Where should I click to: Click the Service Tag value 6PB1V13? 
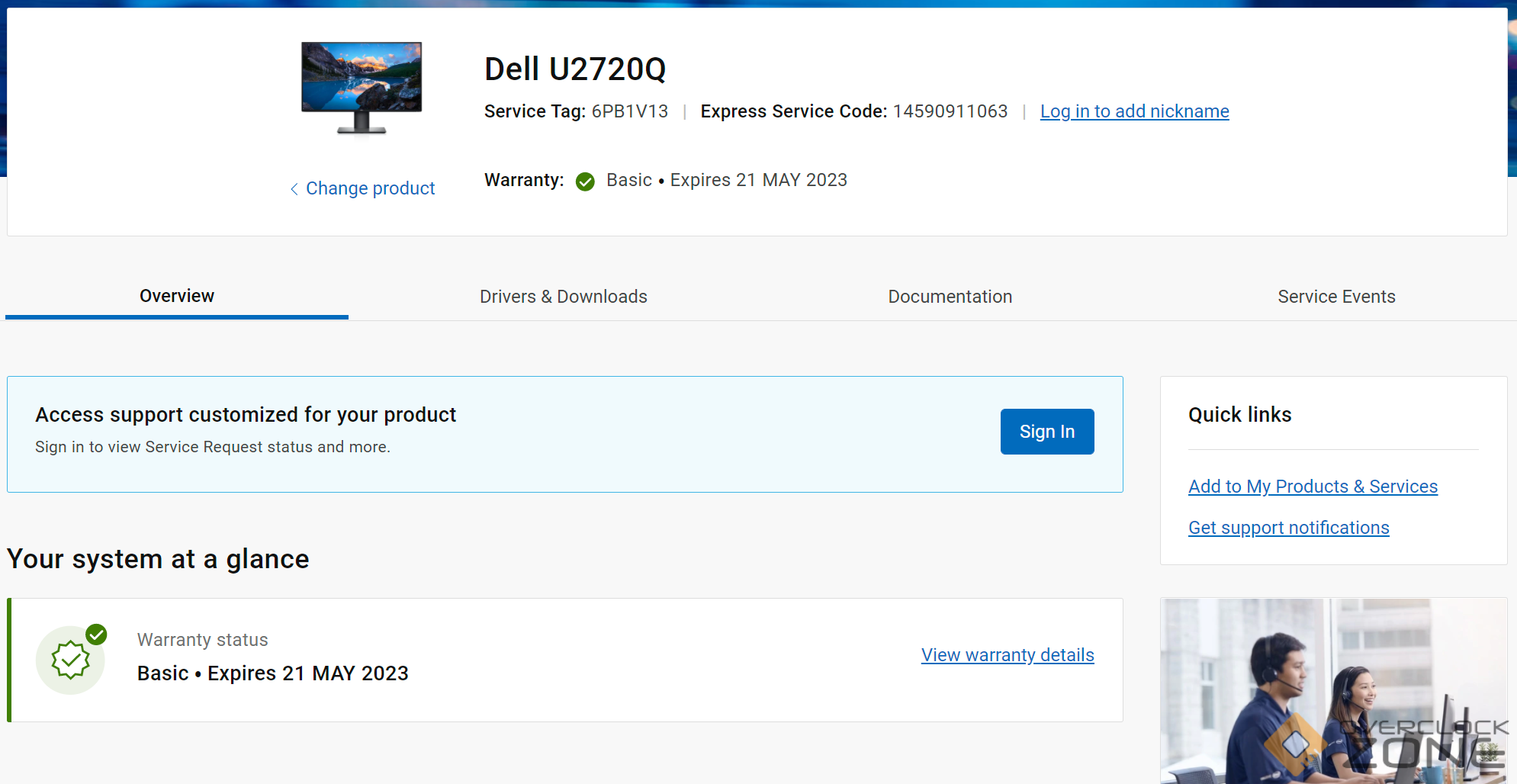tap(629, 111)
